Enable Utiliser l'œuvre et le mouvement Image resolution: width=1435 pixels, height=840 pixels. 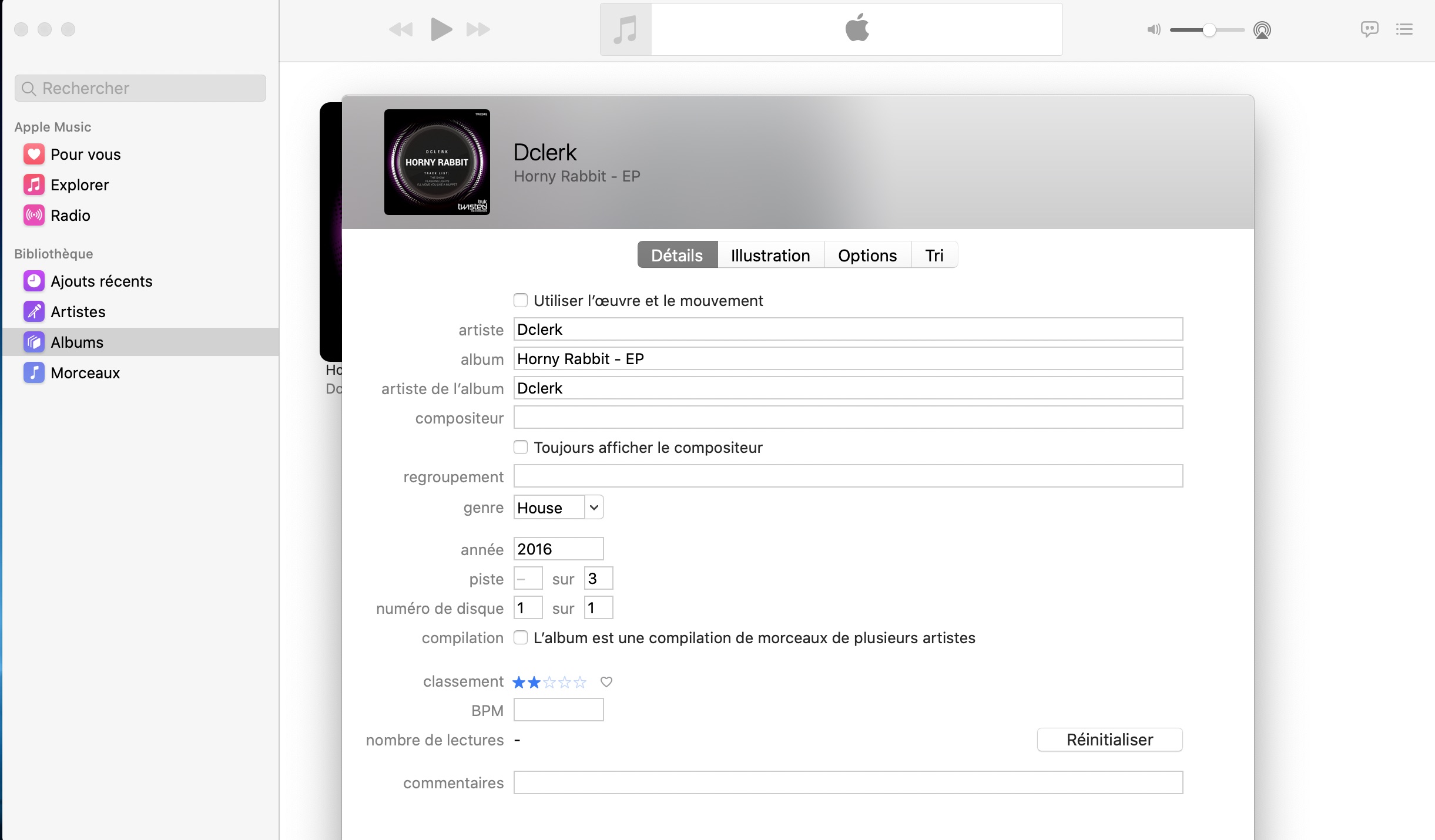tap(521, 301)
